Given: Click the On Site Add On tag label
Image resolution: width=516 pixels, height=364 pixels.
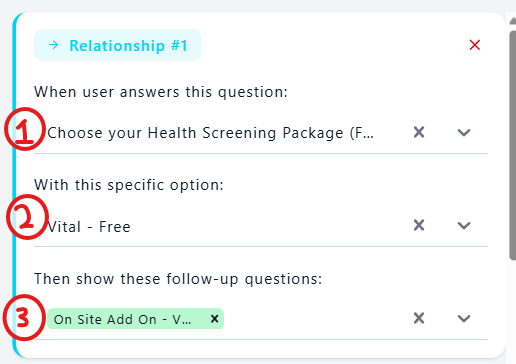Looking at the screenshot, I should tap(123, 319).
